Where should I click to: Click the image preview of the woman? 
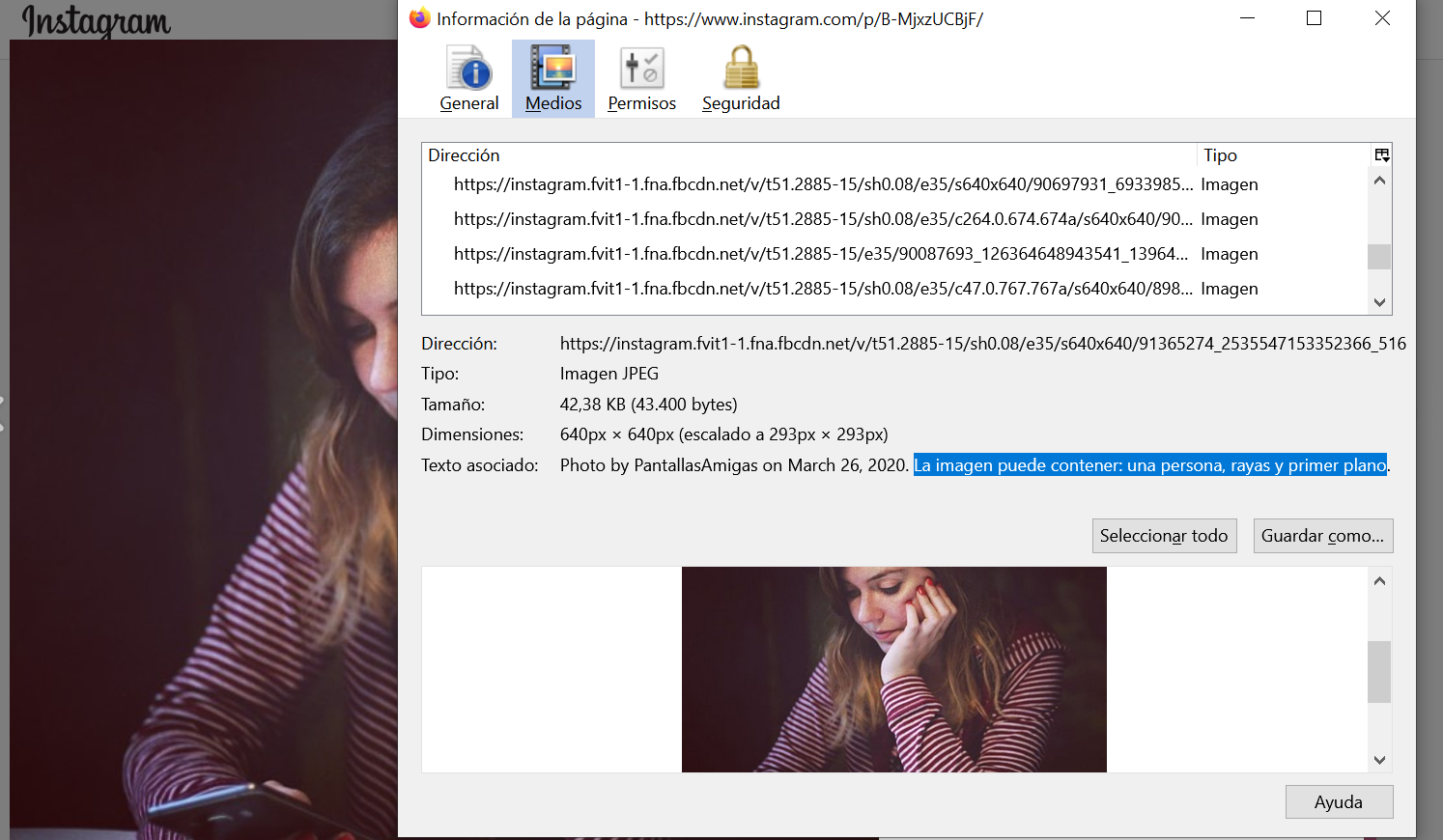coord(894,669)
